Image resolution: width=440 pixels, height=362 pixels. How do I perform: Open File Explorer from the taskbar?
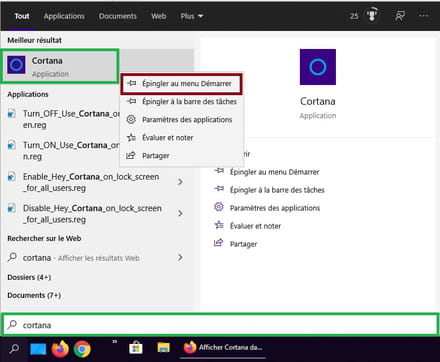coord(163,348)
